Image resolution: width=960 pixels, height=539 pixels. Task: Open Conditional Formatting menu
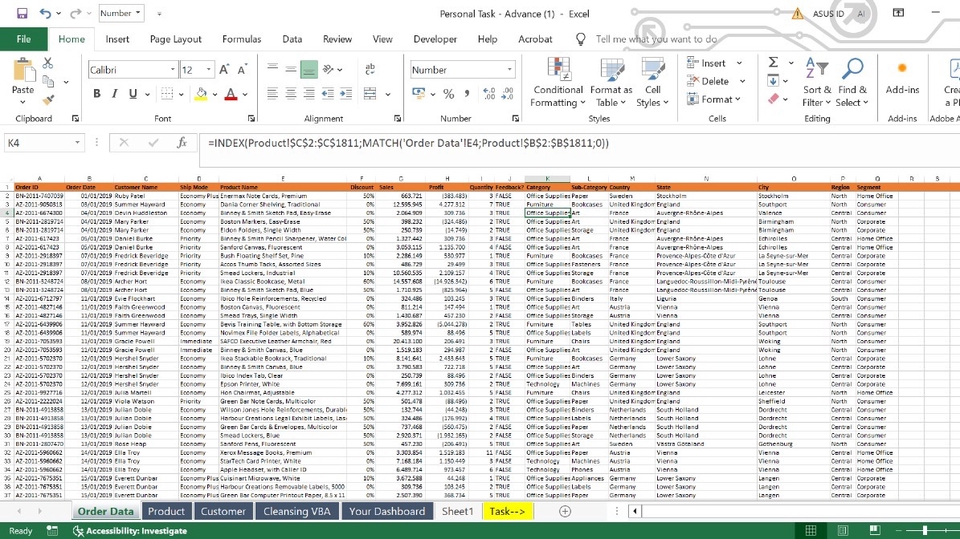point(558,83)
